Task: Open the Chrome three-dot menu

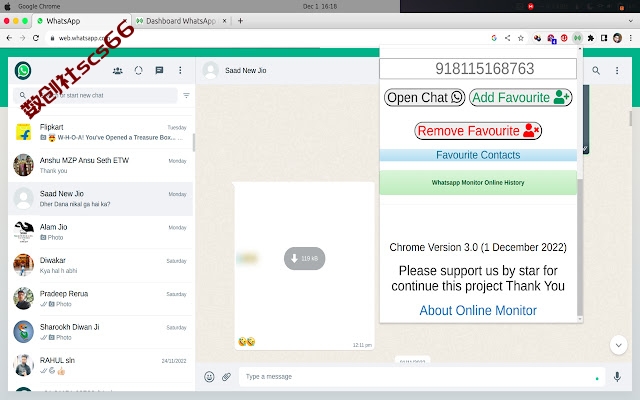Action: (631, 38)
